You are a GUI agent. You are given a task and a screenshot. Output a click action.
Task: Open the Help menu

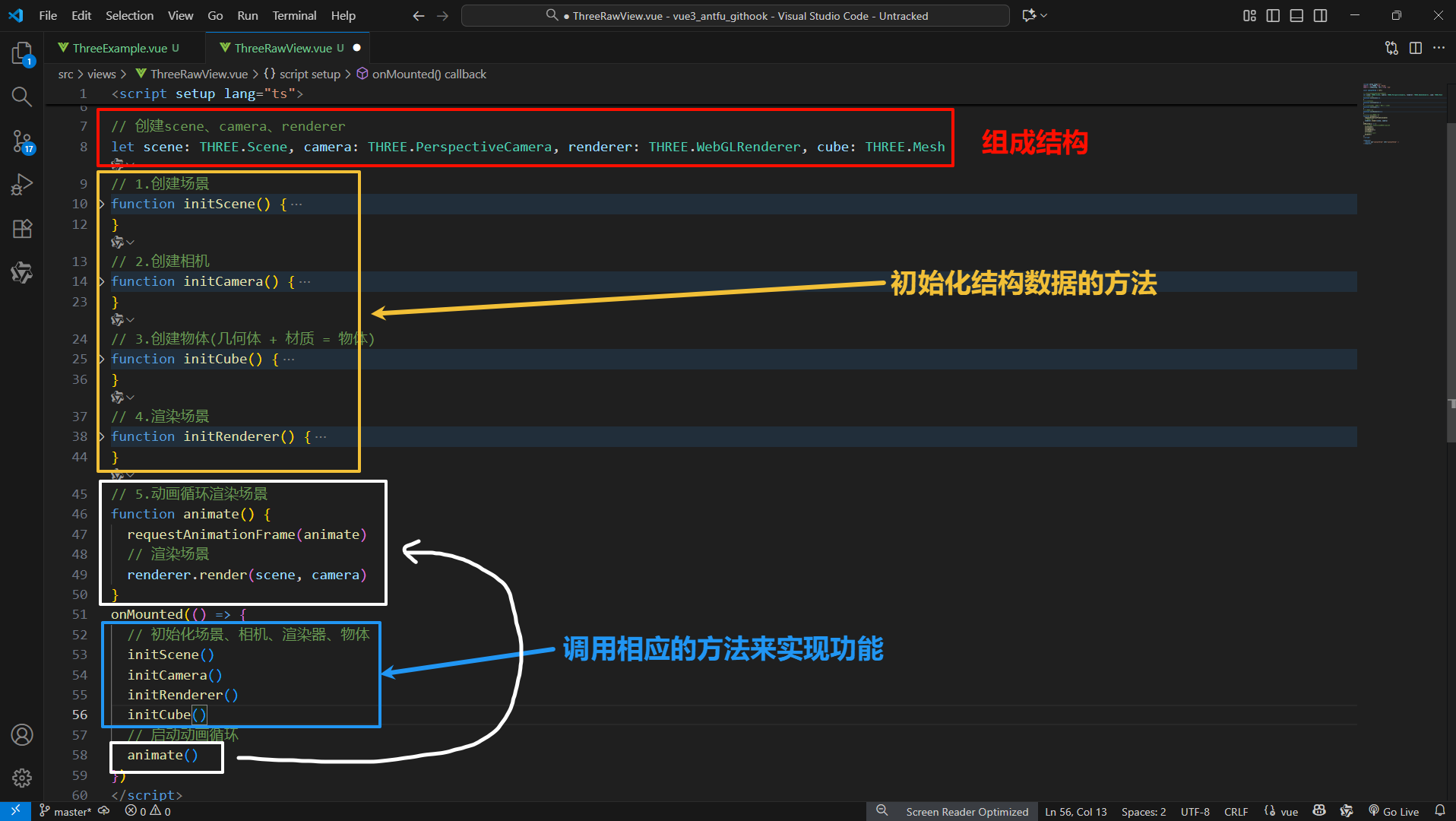click(x=343, y=16)
